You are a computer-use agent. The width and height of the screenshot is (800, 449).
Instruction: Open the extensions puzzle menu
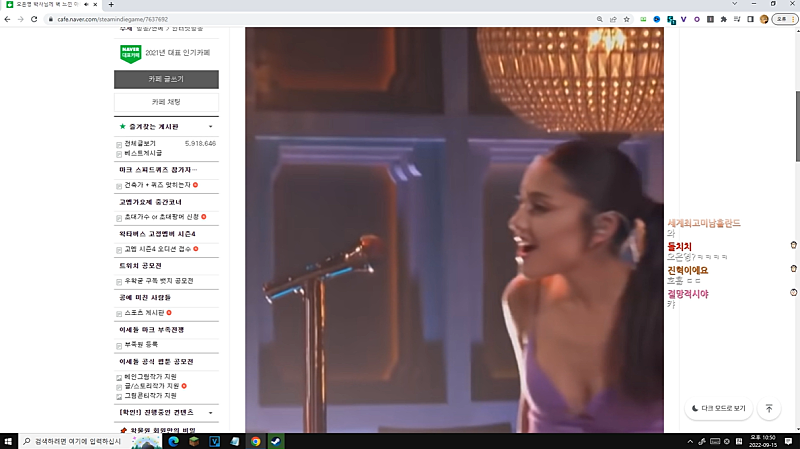(x=723, y=19)
